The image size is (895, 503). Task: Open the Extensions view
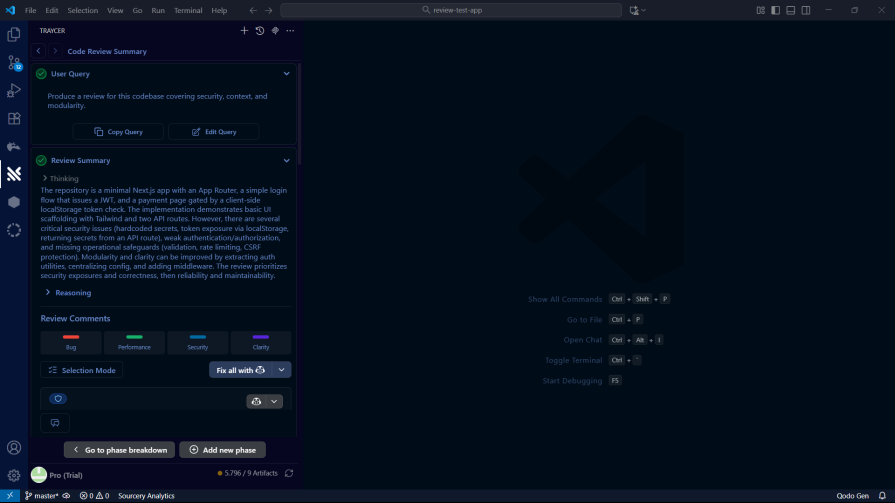click(14, 118)
